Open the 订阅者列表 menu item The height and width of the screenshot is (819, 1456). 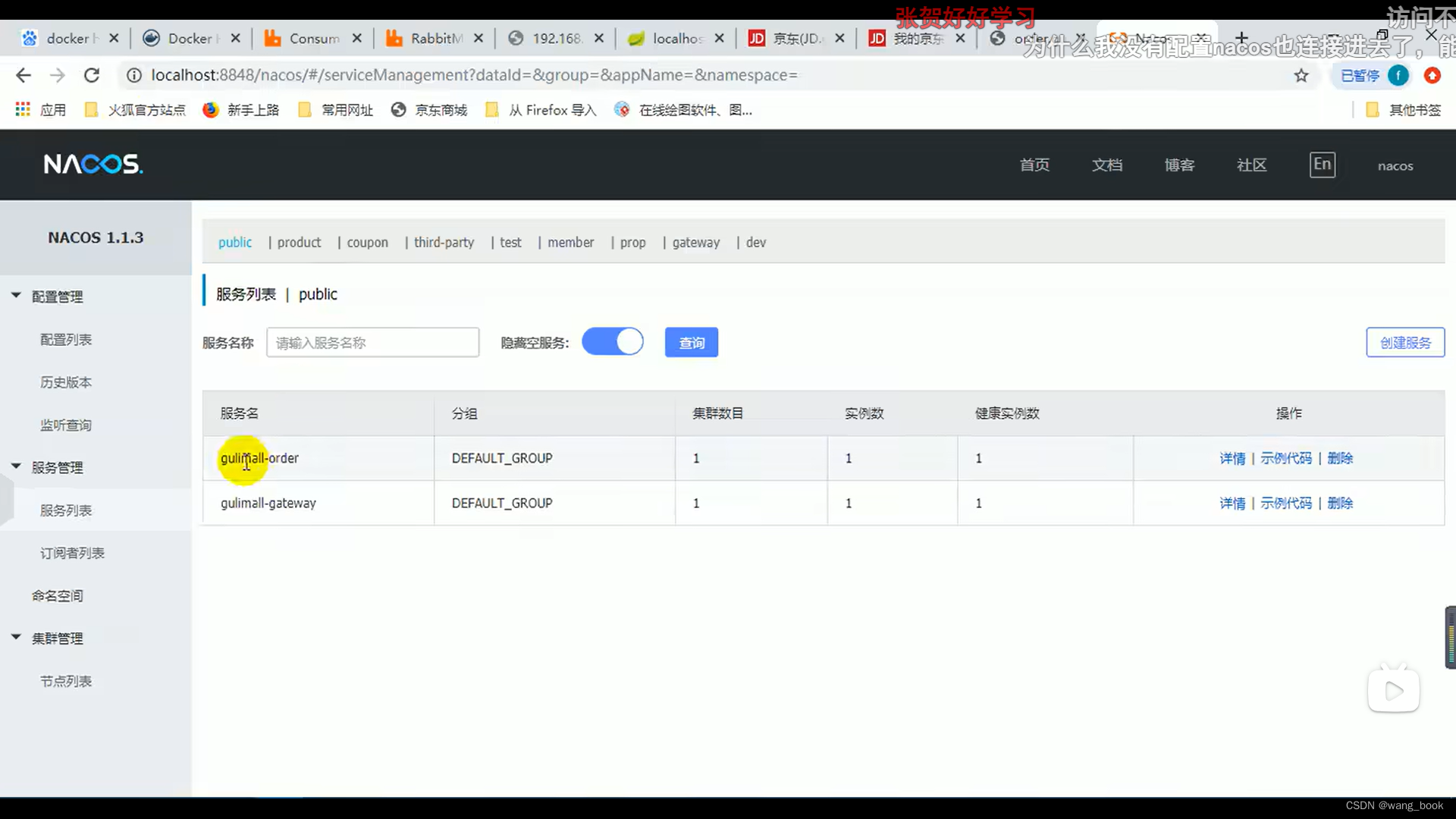[x=73, y=553]
